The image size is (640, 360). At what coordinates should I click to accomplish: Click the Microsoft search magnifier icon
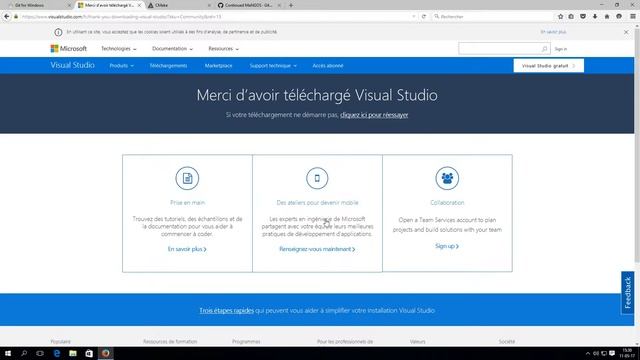[x=544, y=49]
